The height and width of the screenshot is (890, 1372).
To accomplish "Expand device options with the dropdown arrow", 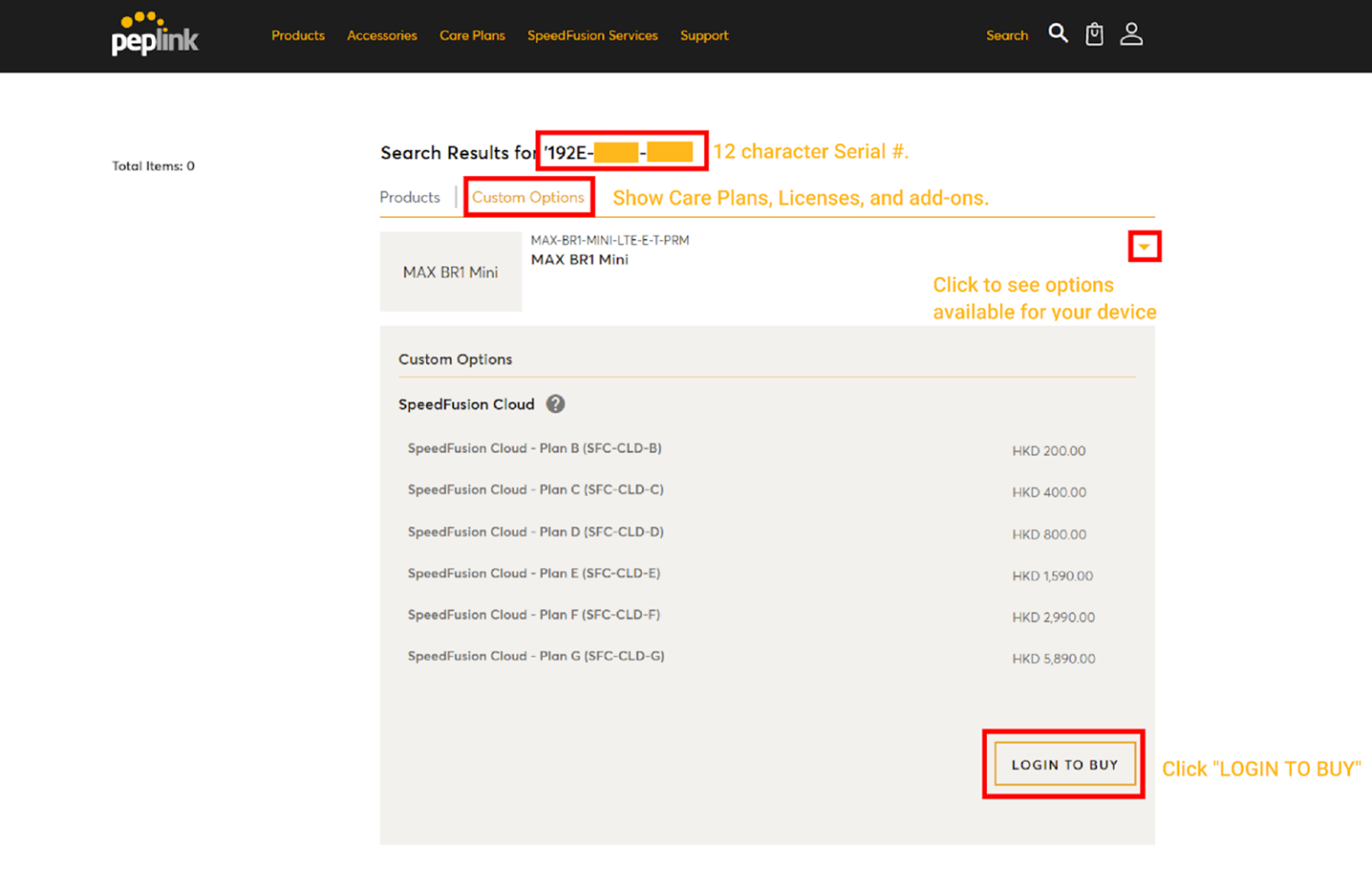I will (1144, 247).
